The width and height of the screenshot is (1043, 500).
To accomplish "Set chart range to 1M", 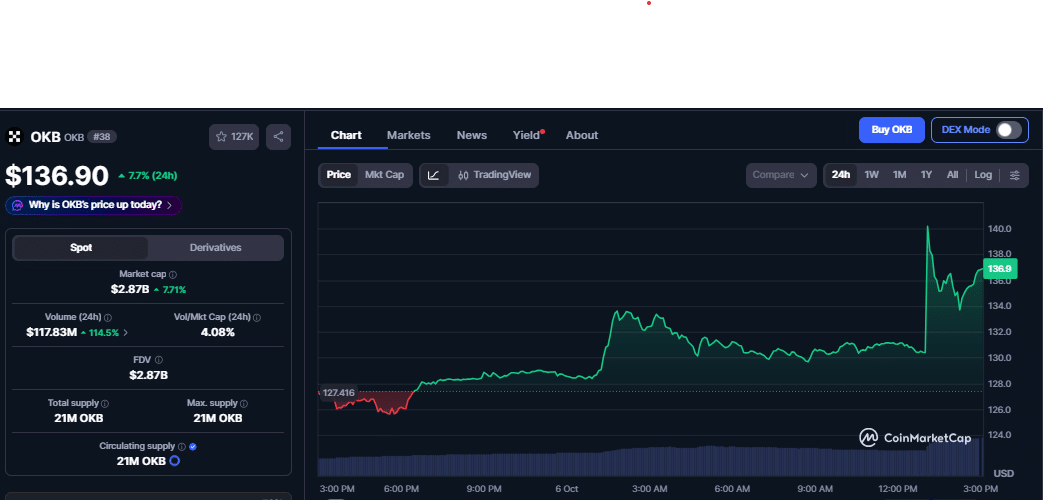I will 899,175.
